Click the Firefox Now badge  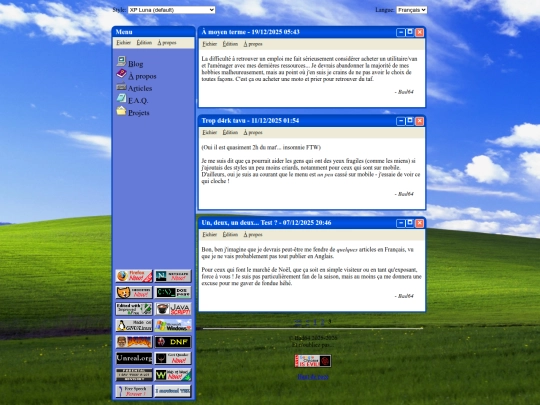coord(134,276)
